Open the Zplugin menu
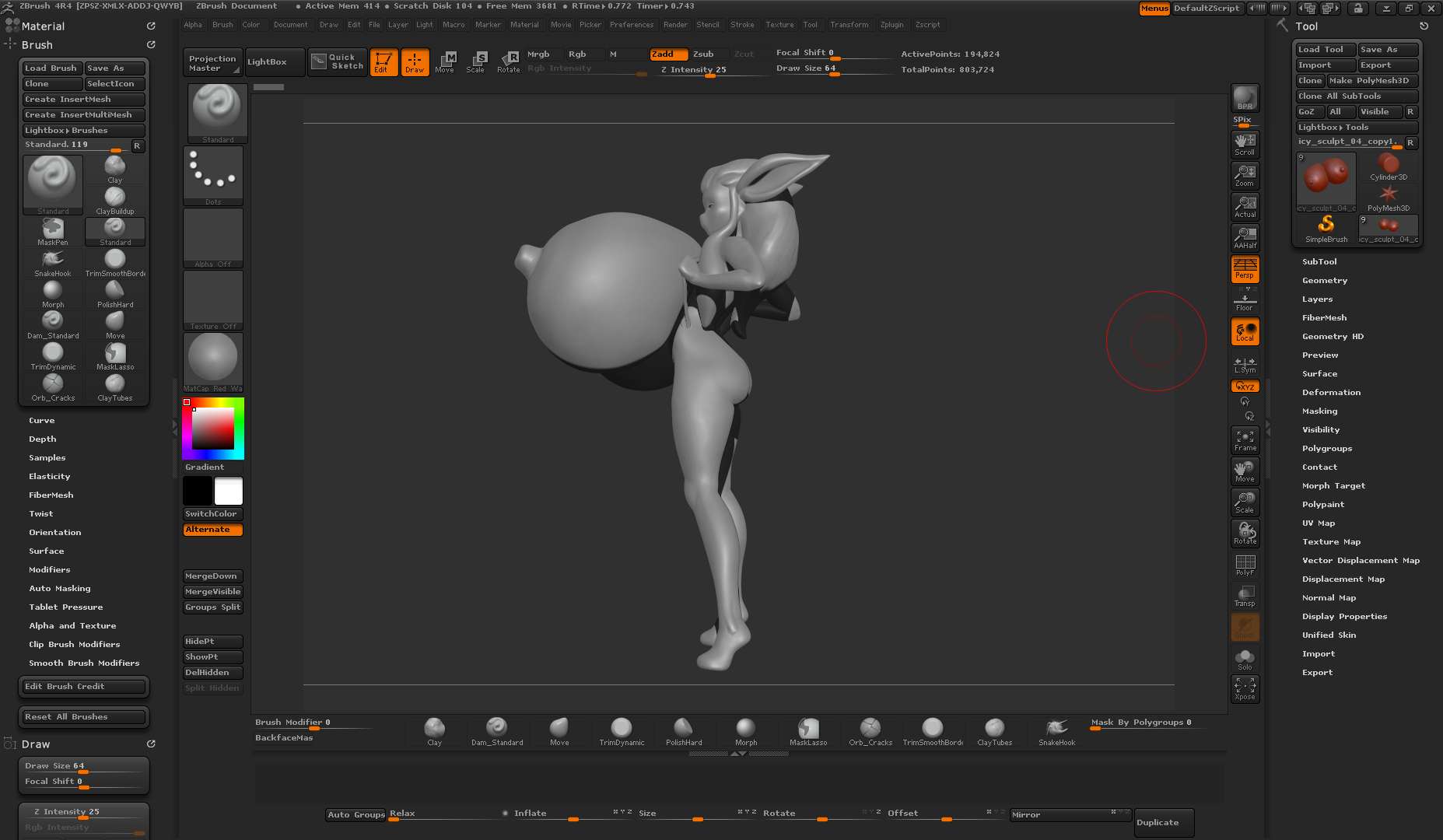Screen dimensions: 1443x840 click(x=891, y=25)
